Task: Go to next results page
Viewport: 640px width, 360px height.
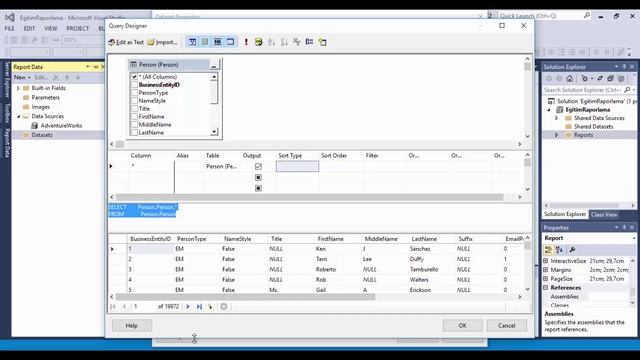Action: (188, 307)
